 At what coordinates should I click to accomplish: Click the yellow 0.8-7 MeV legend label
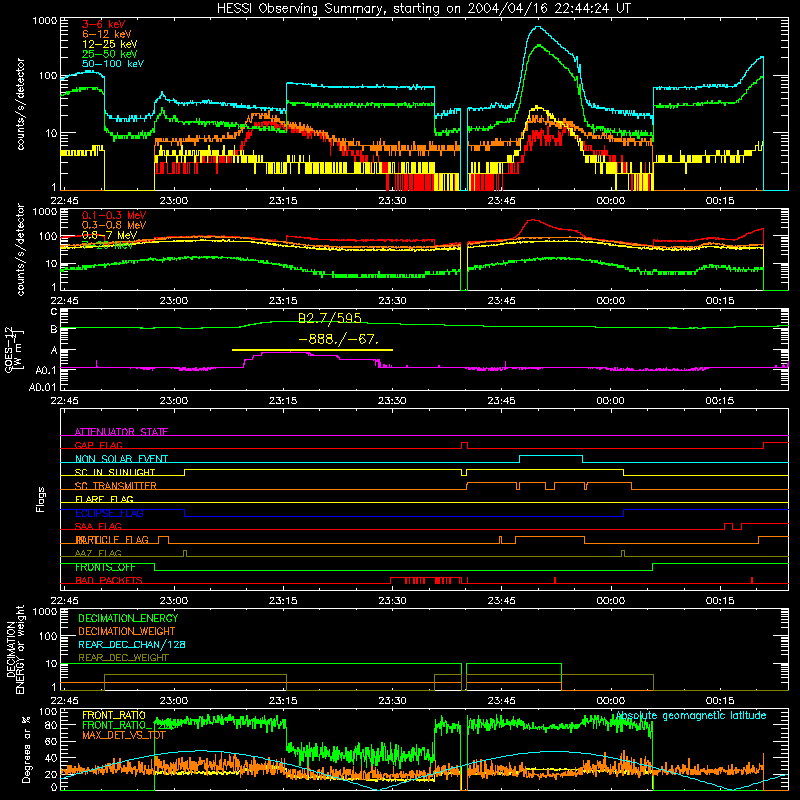tap(110, 235)
